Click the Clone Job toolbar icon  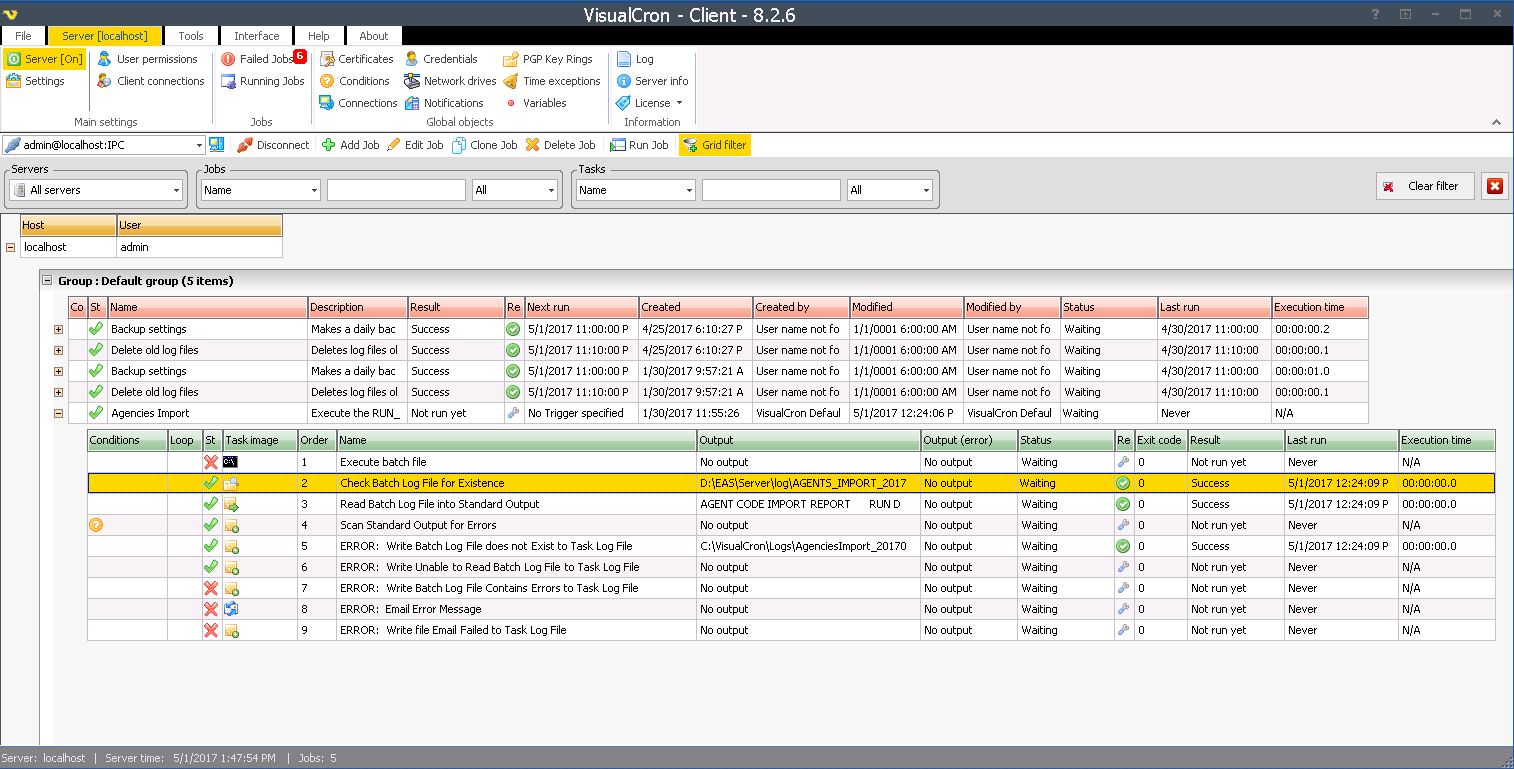(459, 145)
